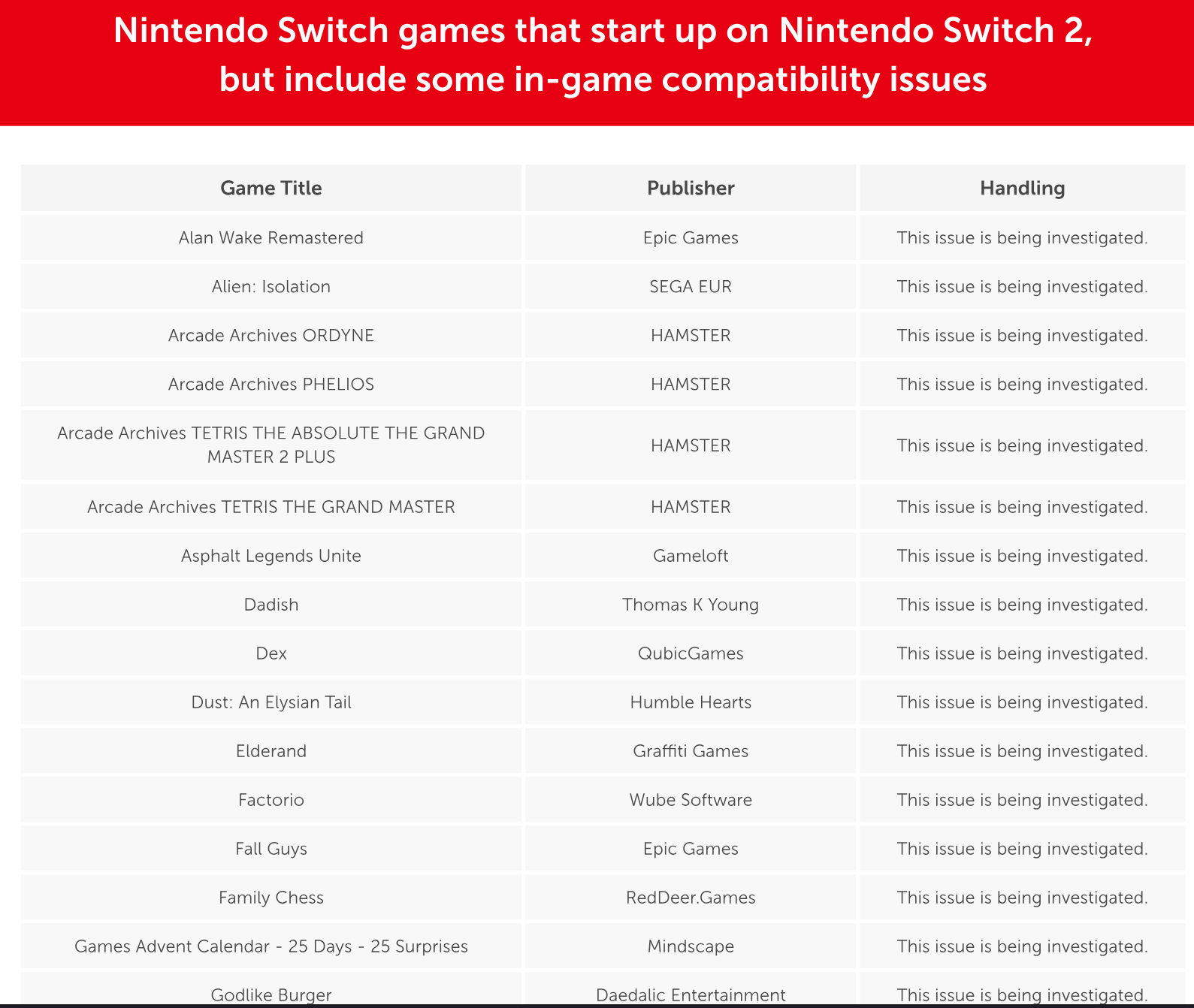Screen dimensions: 1194x1008
Task: Click the SEGA EUR publisher cell
Action: pos(691,287)
